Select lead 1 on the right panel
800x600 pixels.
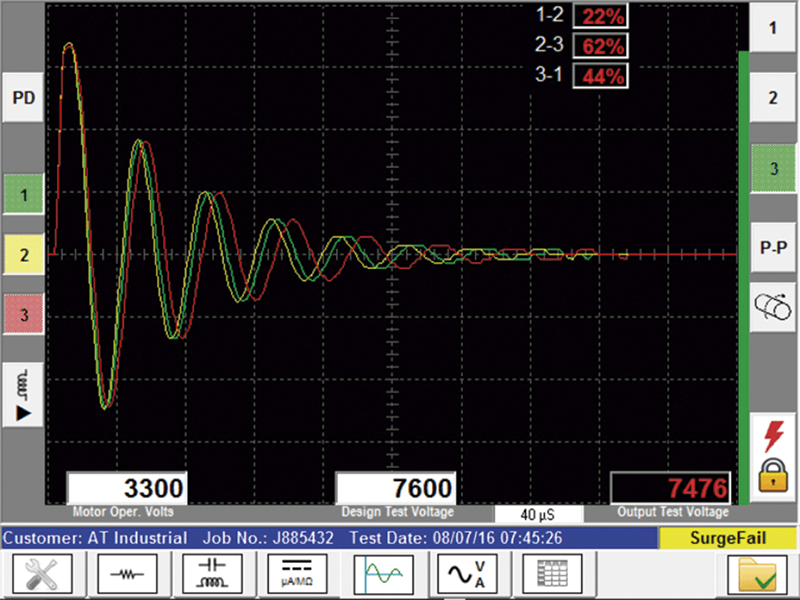(x=772, y=29)
